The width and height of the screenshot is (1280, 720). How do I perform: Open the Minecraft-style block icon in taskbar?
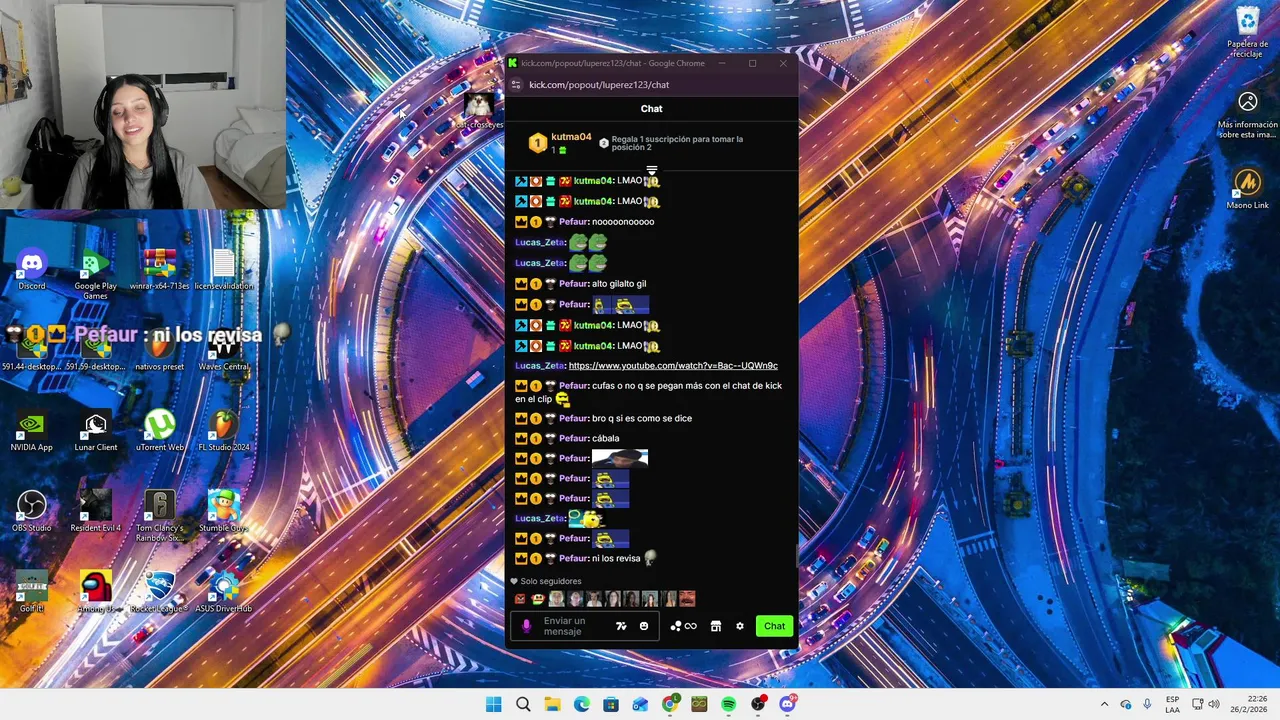(x=699, y=704)
